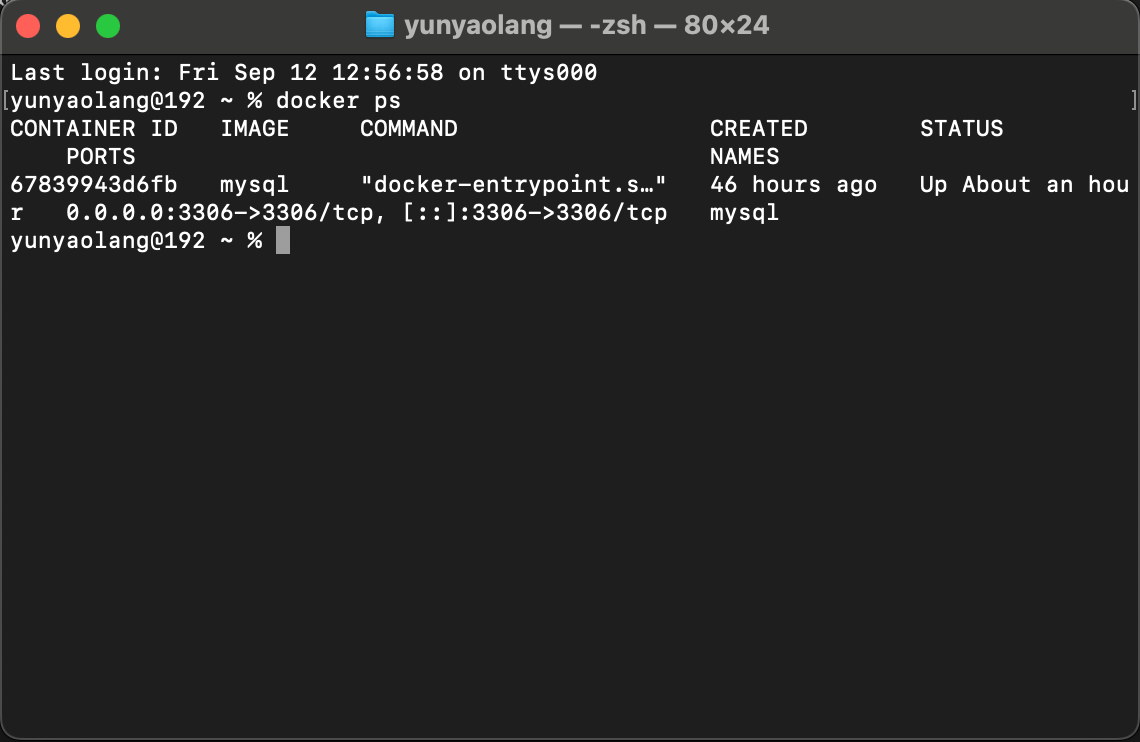Click the container ID 67839943d6fb

(94, 184)
